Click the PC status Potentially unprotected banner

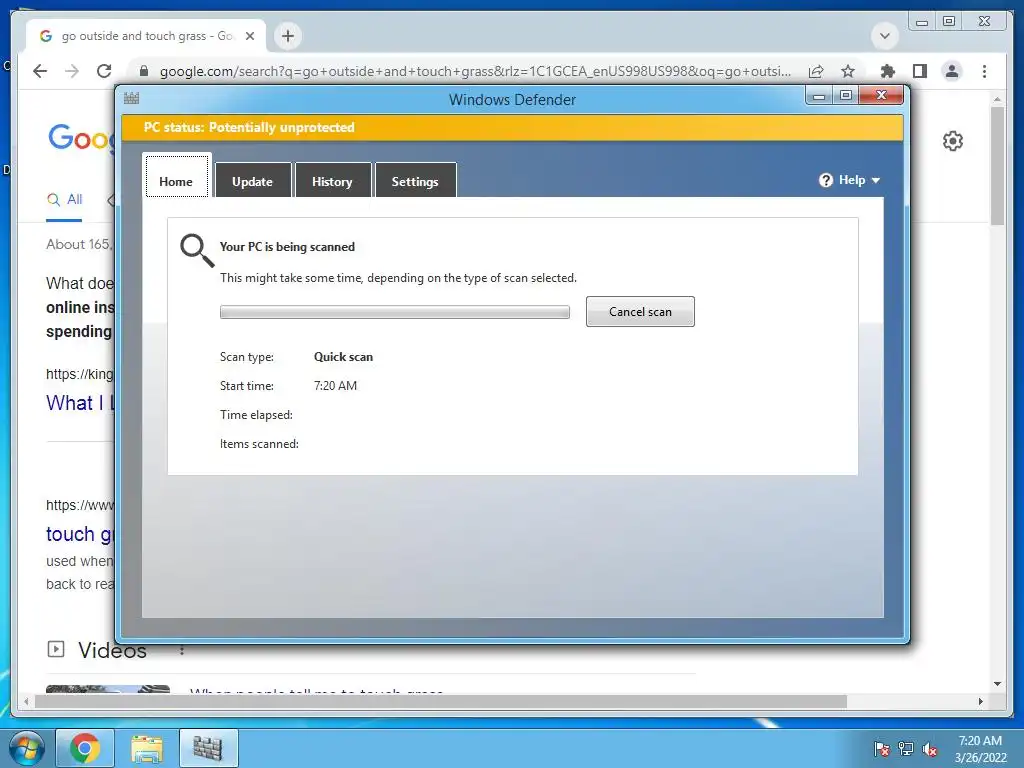tap(512, 127)
